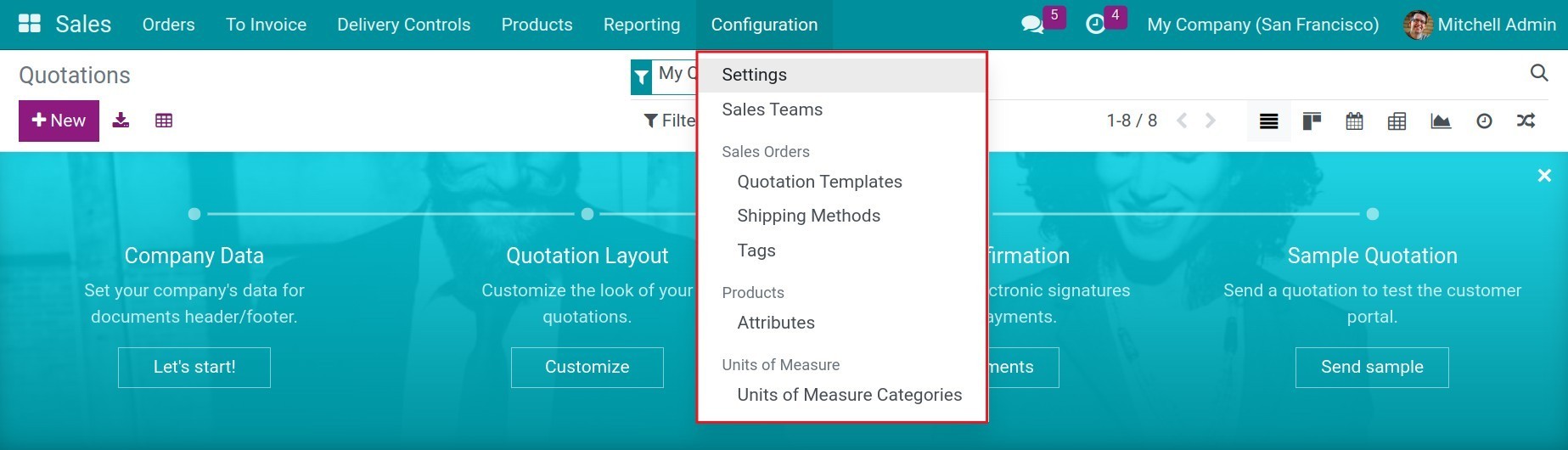The image size is (1568, 450).
Task: Open the apps grid home menu icon
Action: click(x=30, y=24)
